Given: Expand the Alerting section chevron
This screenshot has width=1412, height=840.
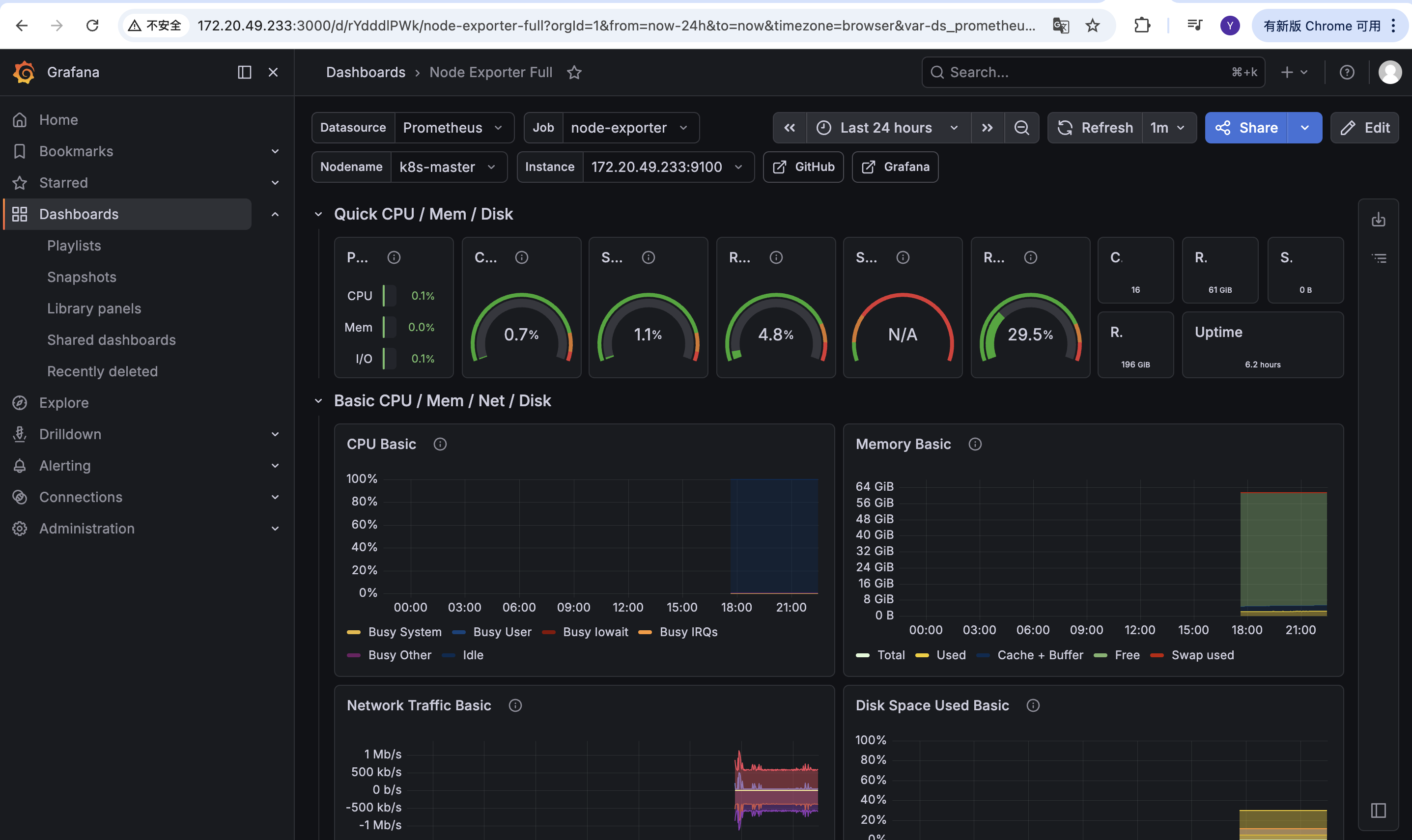Looking at the screenshot, I should [x=275, y=465].
